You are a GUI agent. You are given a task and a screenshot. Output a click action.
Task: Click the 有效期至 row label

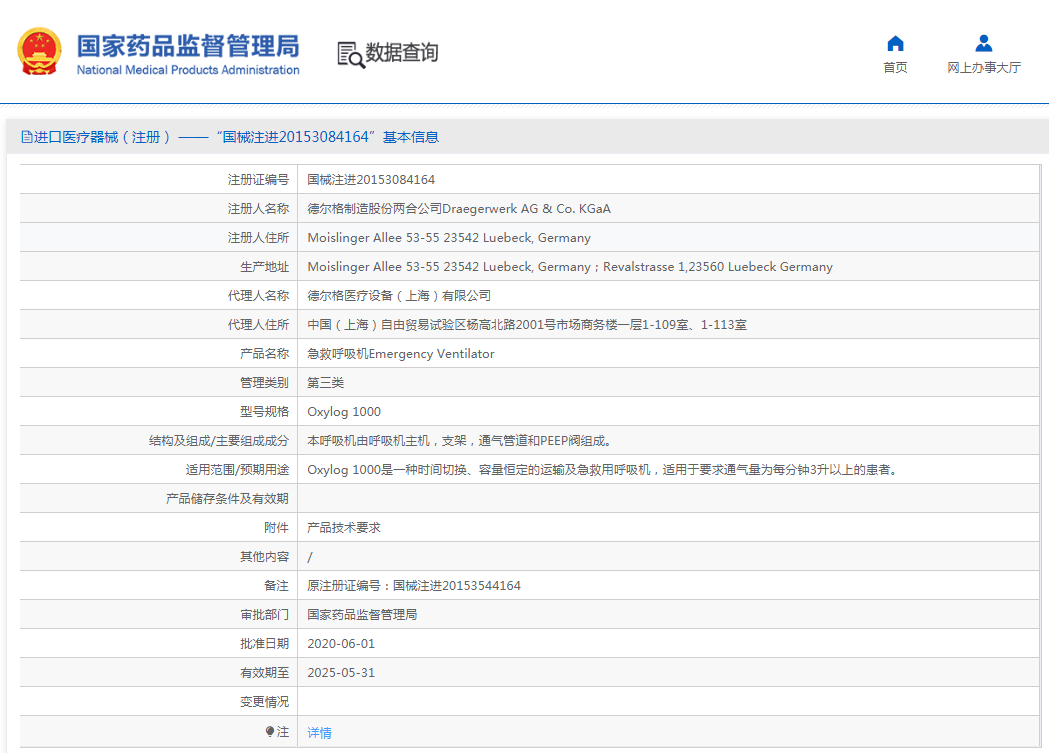(264, 673)
